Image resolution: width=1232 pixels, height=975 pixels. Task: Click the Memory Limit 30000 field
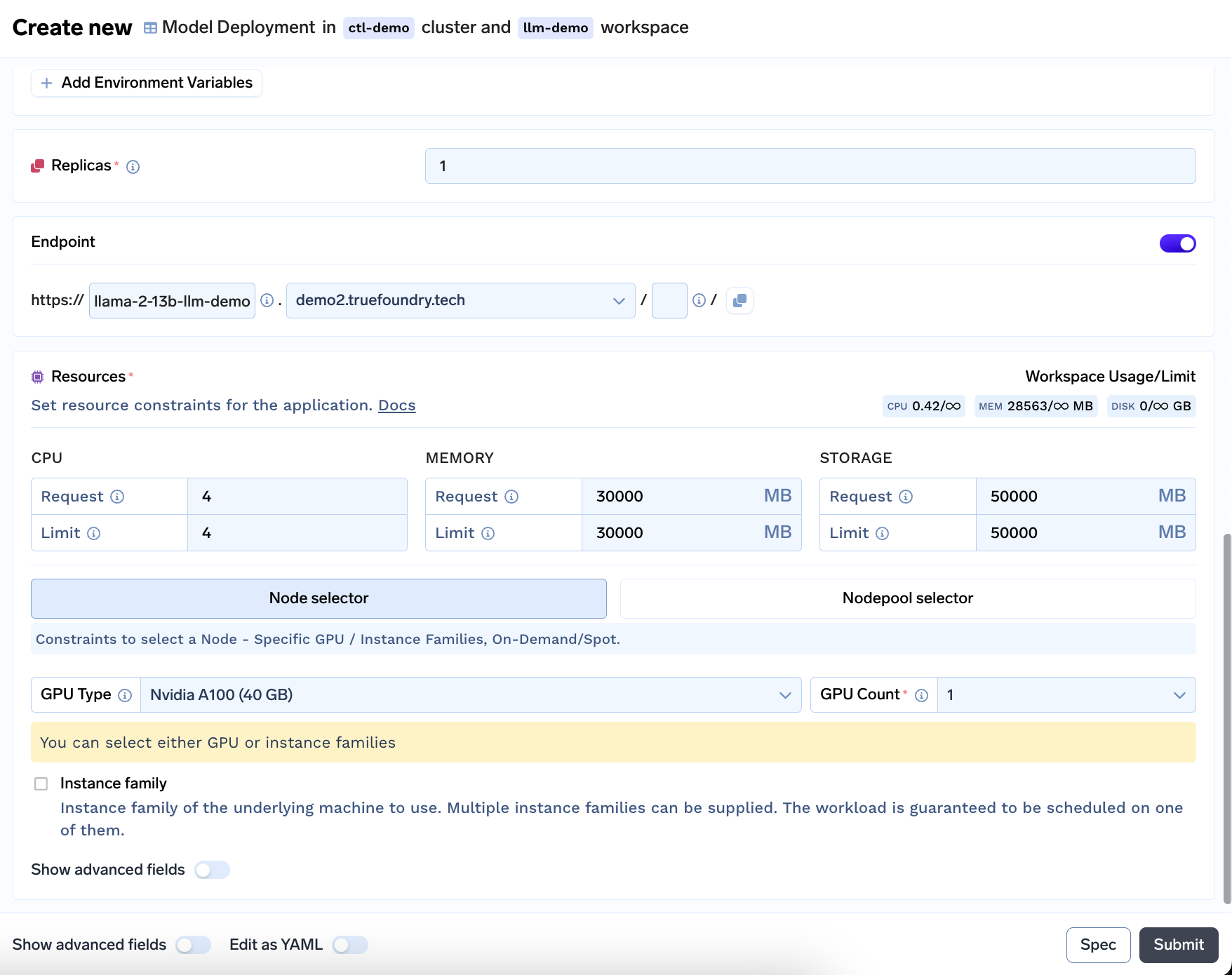click(691, 533)
